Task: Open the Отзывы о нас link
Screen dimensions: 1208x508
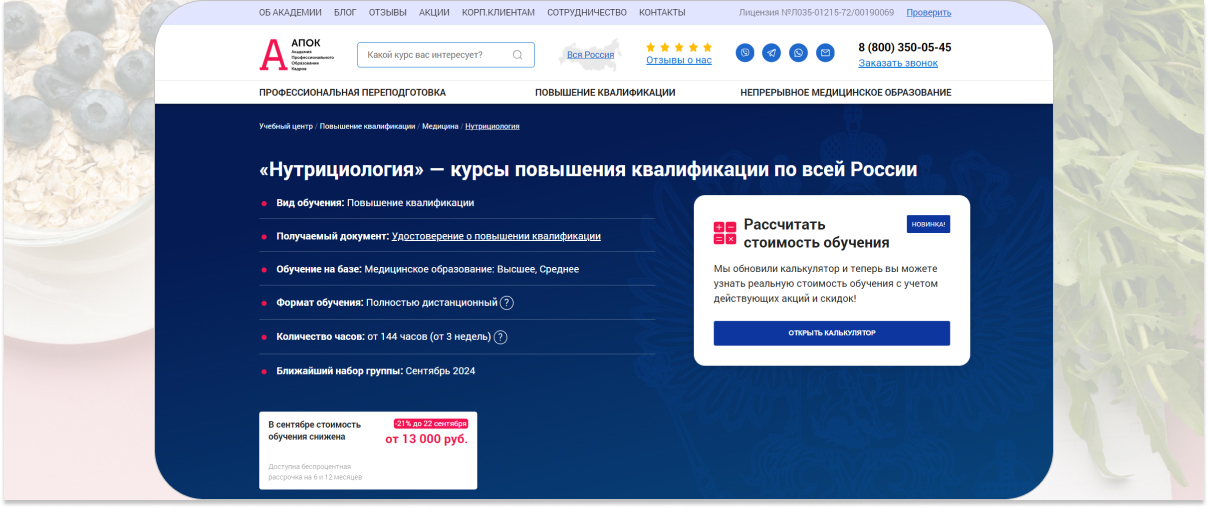Action: [679, 60]
